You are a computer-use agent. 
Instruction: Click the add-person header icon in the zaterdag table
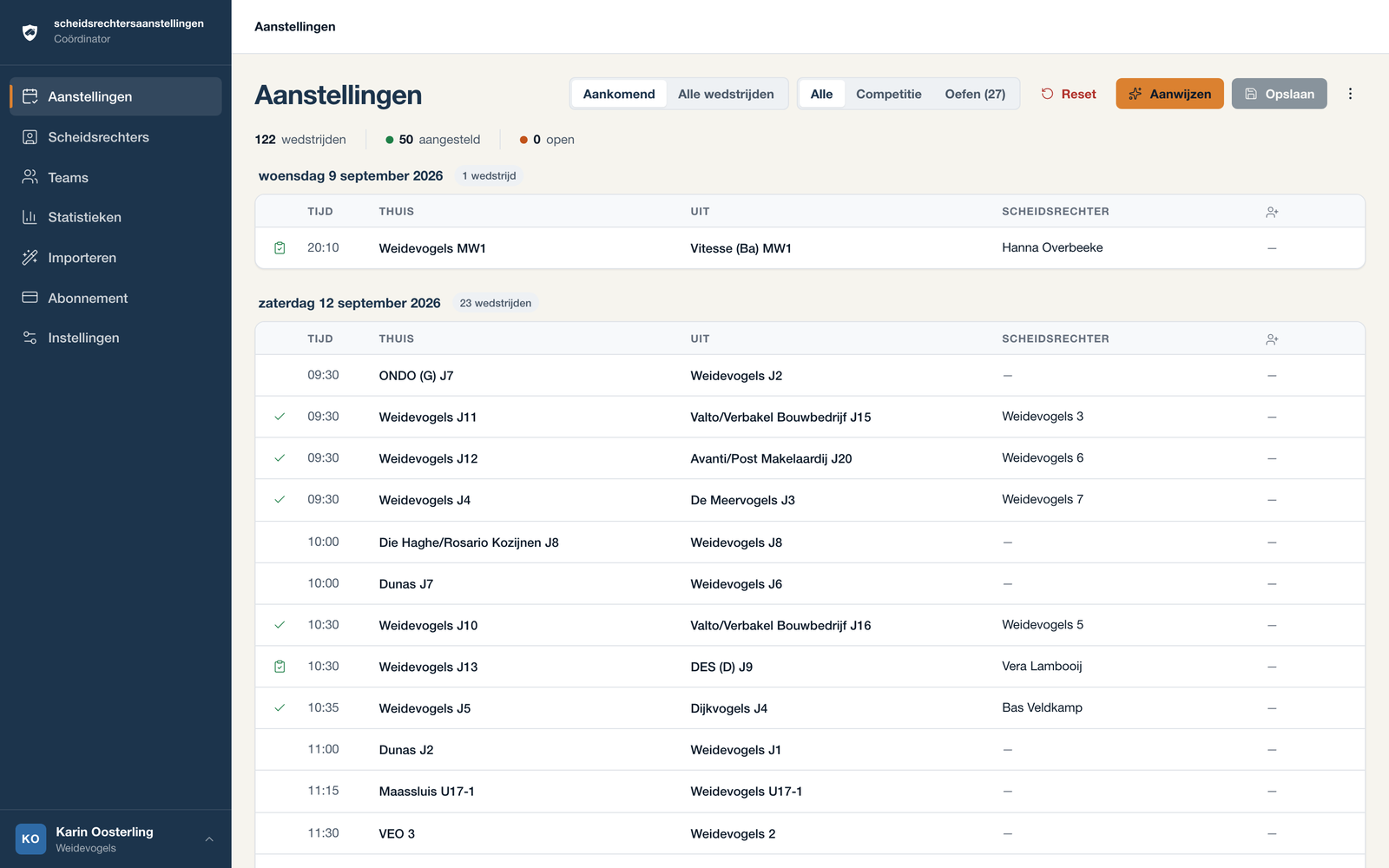click(x=1272, y=339)
